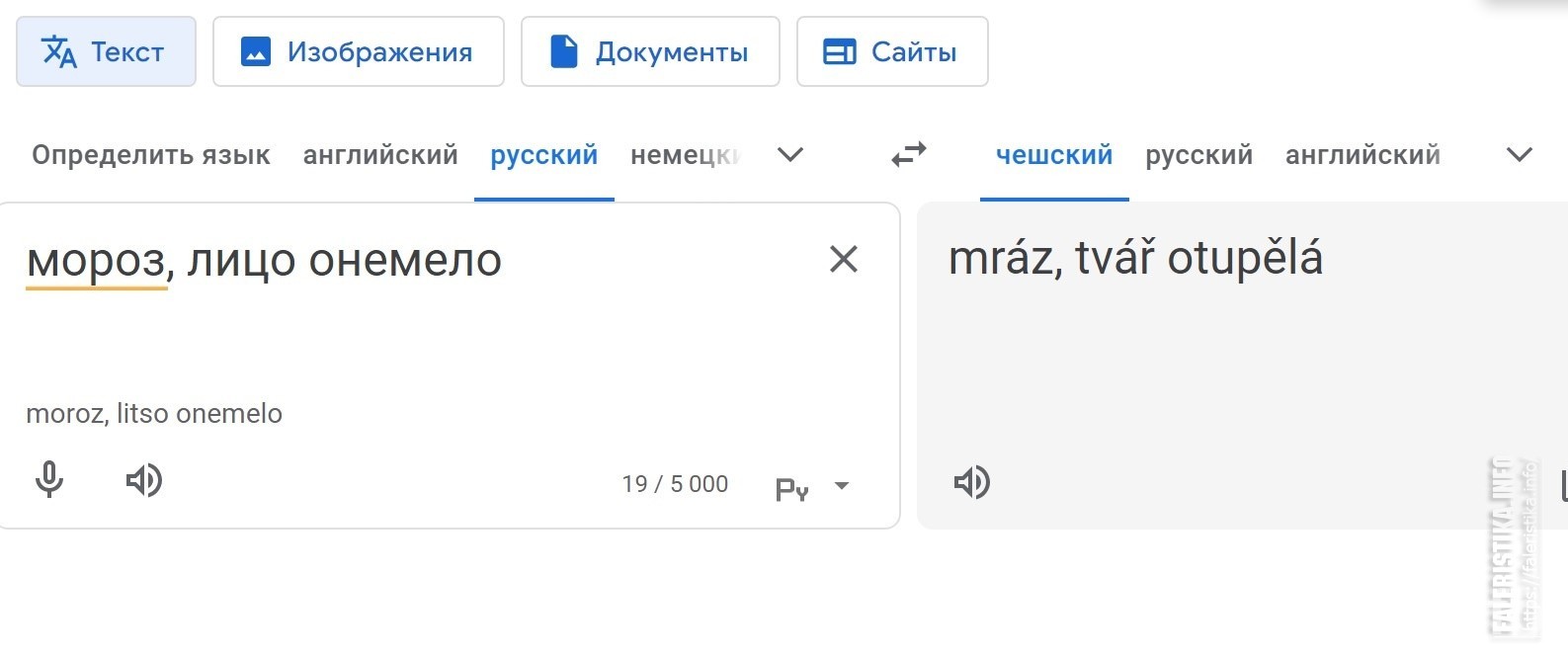Choose немецкий as source language
This screenshot has height=657, width=1568.
coord(685,155)
